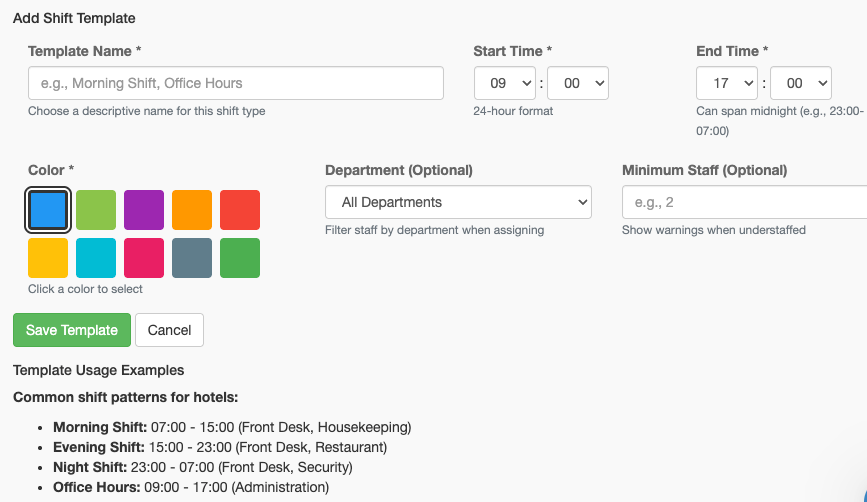This screenshot has width=867, height=502.
Task: Open the Start Time minutes dropdown
Action: pos(578,84)
